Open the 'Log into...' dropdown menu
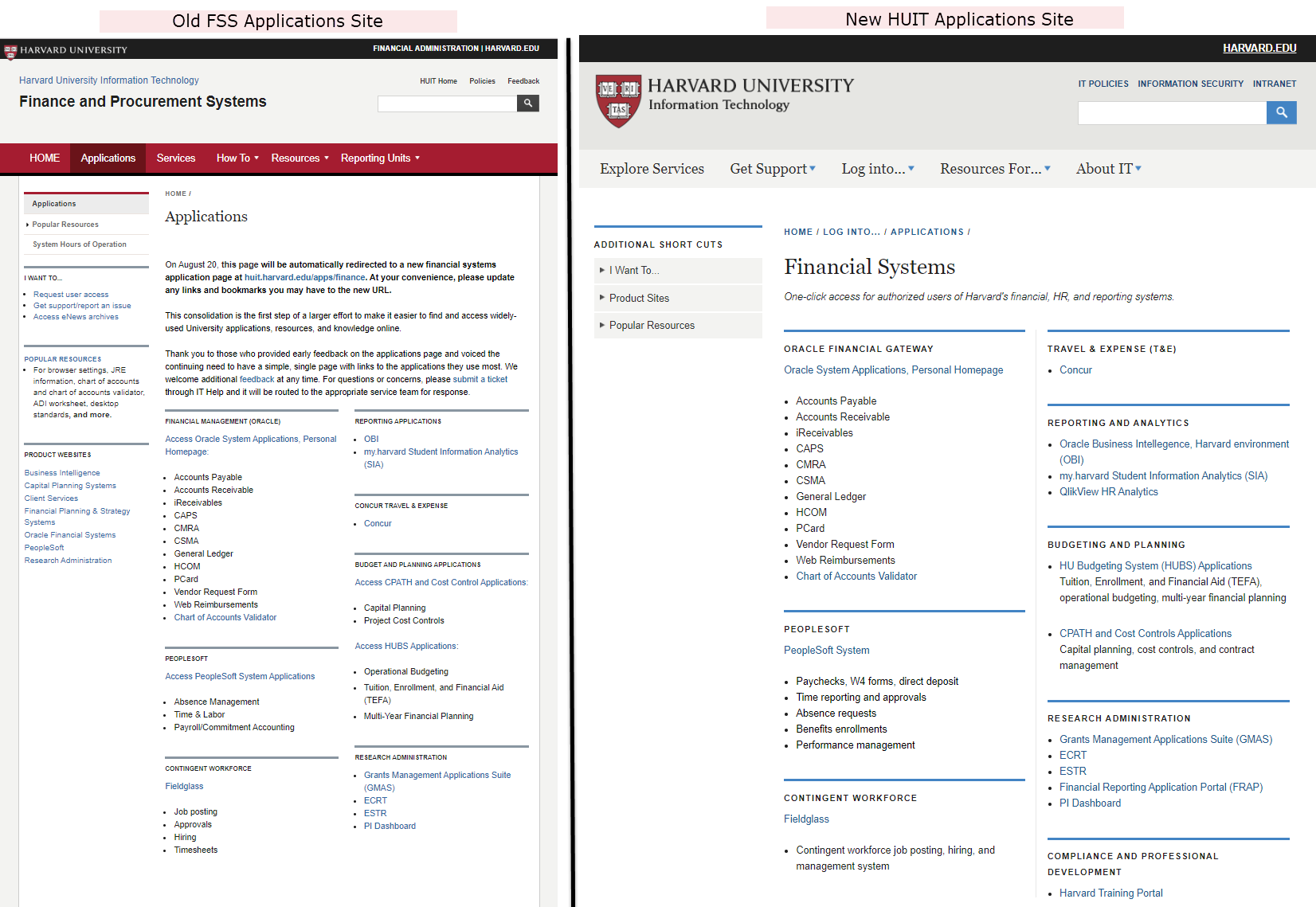Viewport: 1316px width, 907px height. pyautogui.click(x=878, y=169)
